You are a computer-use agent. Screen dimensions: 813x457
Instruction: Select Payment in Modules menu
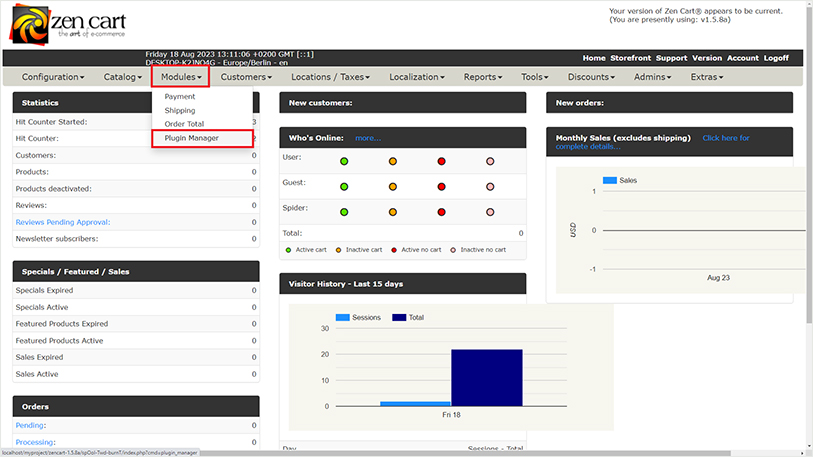pyautogui.click(x=179, y=96)
